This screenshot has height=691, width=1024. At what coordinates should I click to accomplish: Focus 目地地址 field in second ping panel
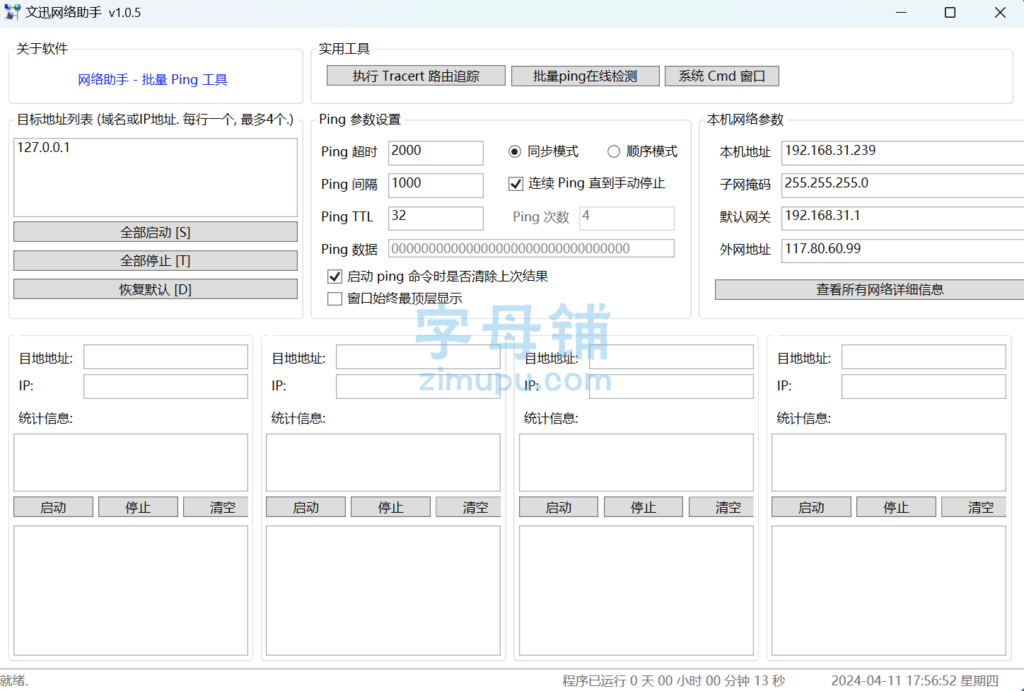[418, 357]
